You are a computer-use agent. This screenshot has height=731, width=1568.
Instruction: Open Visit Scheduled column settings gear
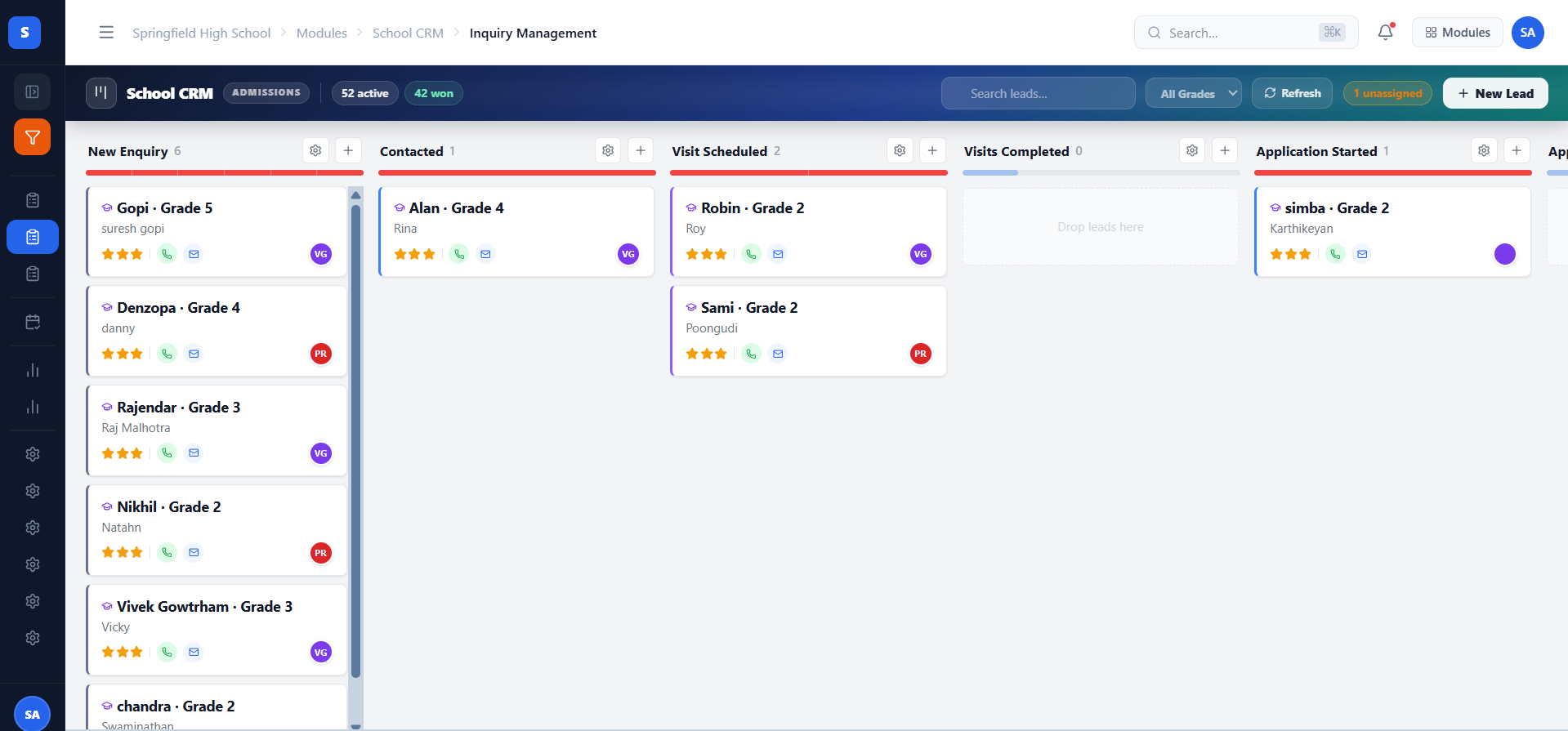coord(900,150)
